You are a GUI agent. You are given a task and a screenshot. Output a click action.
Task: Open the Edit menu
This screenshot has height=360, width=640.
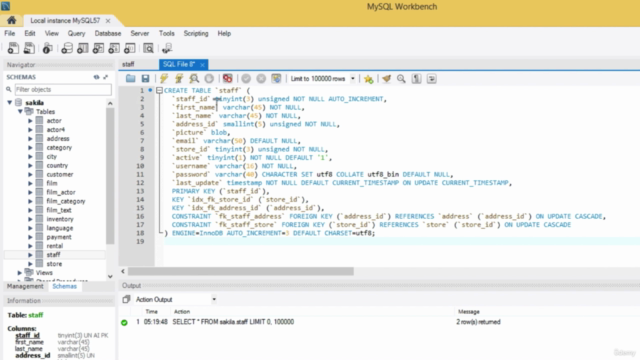[30, 33]
